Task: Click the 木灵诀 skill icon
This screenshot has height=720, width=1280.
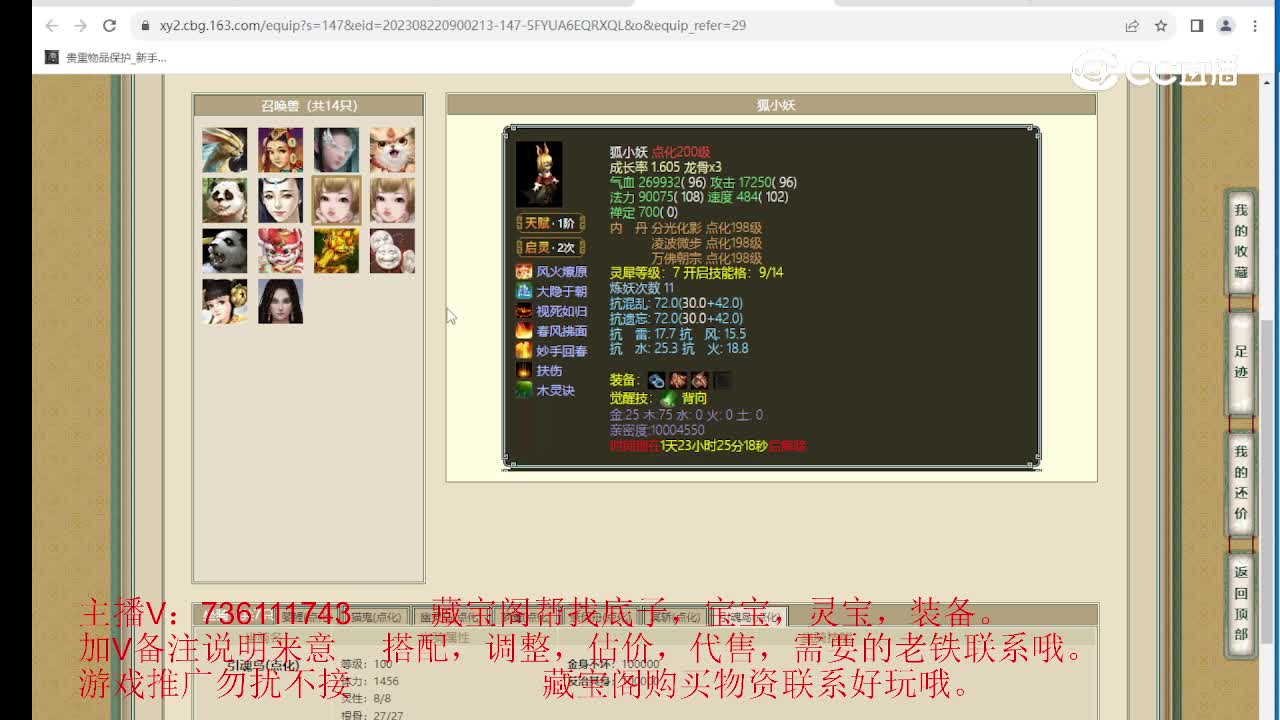Action: 524,390
